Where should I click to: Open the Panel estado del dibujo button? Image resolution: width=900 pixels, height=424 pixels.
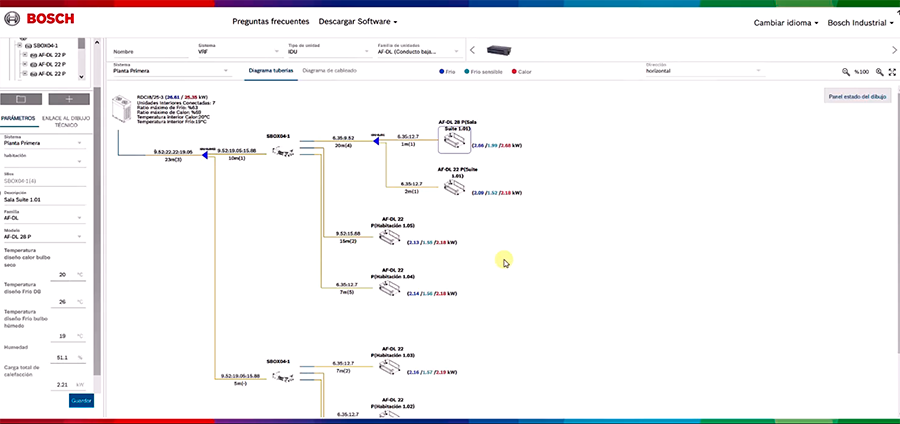[x=857, y=97]
